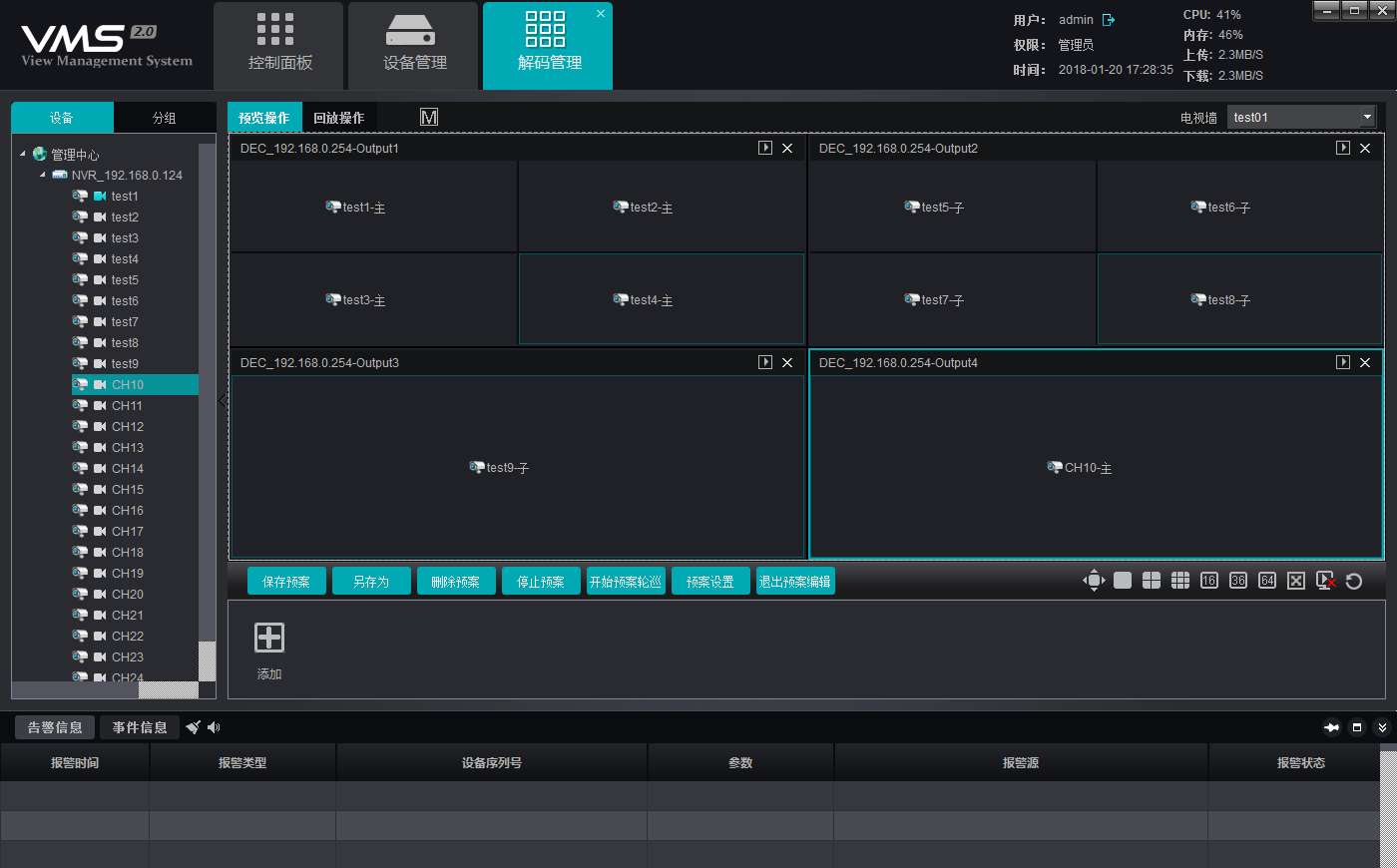Click the 报警类型 column header
1397x868 pixels.
tap(242, 762)
